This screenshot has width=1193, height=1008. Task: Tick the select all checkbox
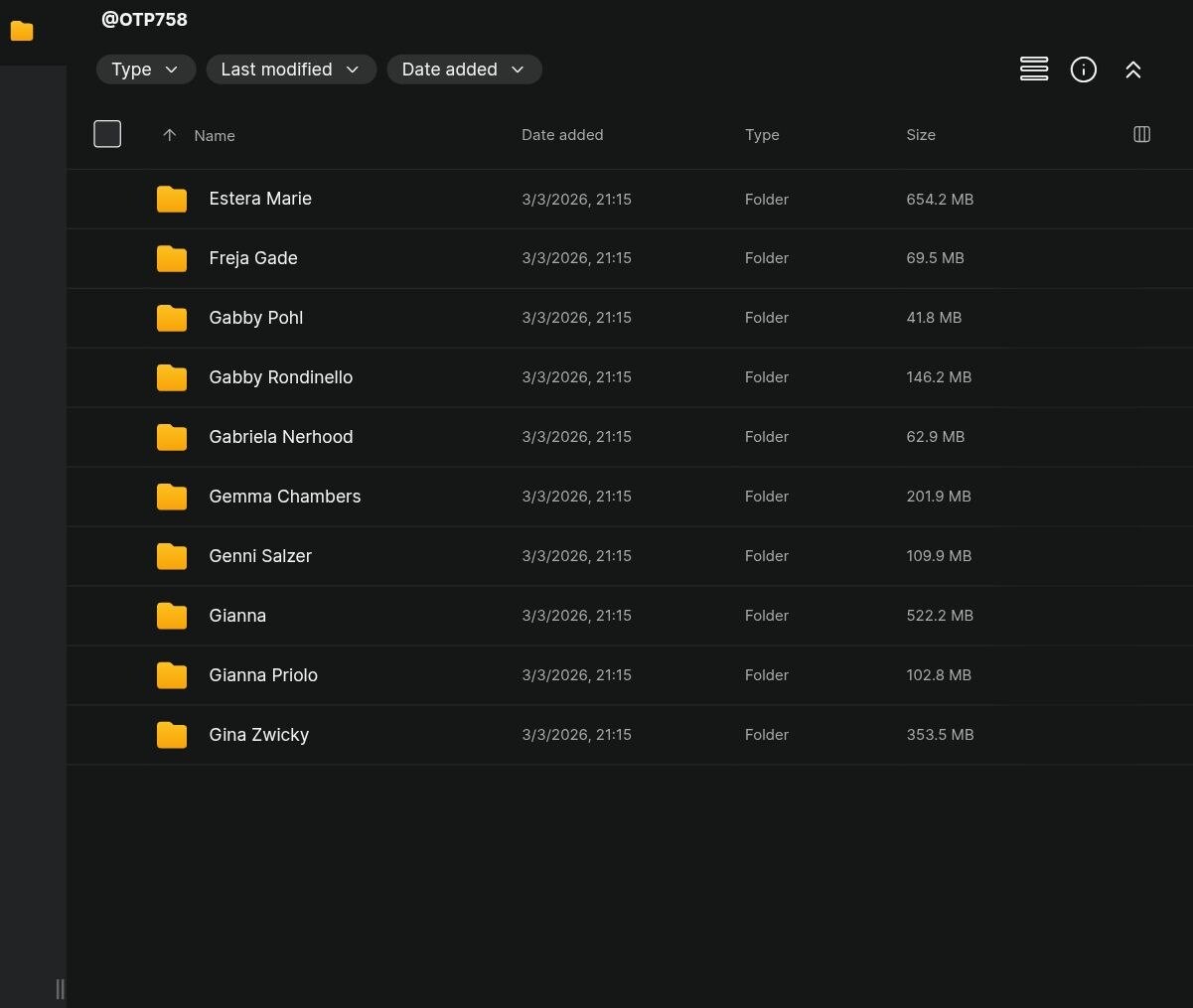pyautogui.click(x=107, y=134)
